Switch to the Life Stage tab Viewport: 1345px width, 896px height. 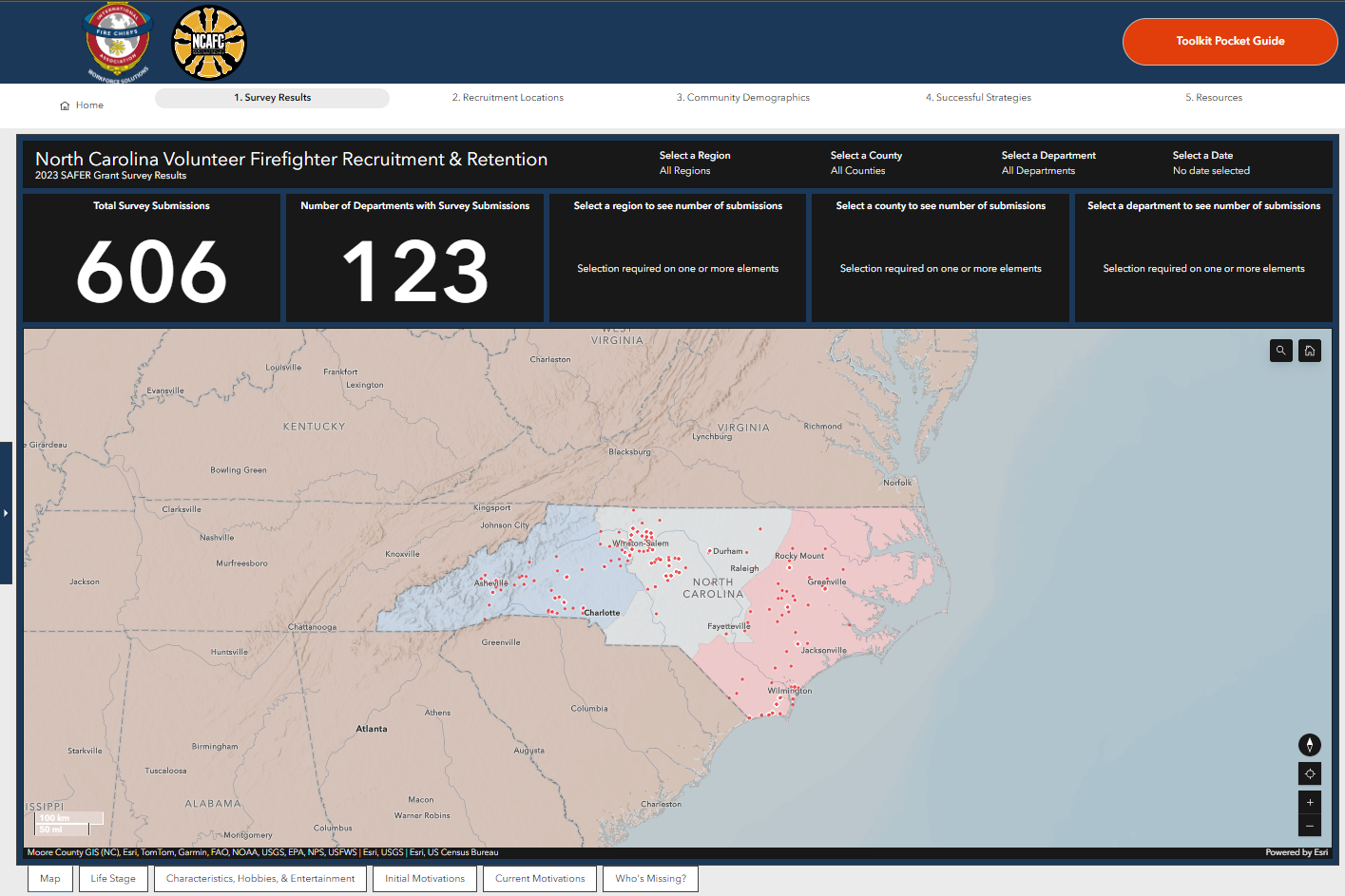pyautogui.click(x=113, y=878)
